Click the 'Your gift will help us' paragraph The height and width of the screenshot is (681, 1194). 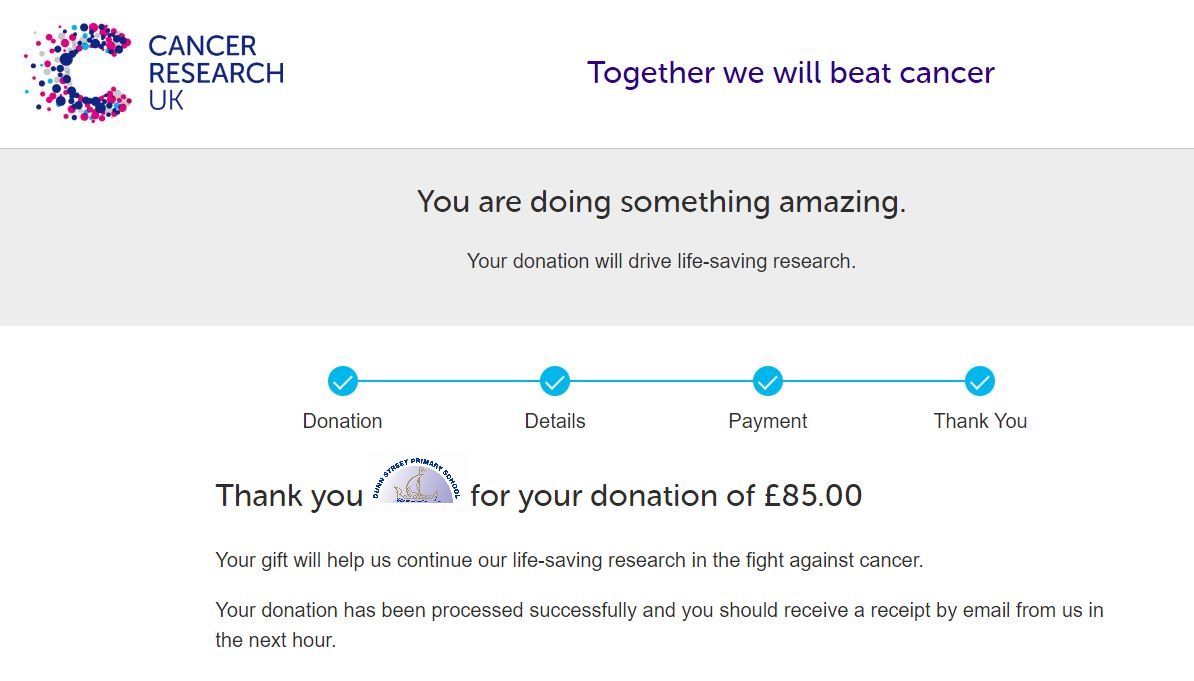click(x=569, y=561)
